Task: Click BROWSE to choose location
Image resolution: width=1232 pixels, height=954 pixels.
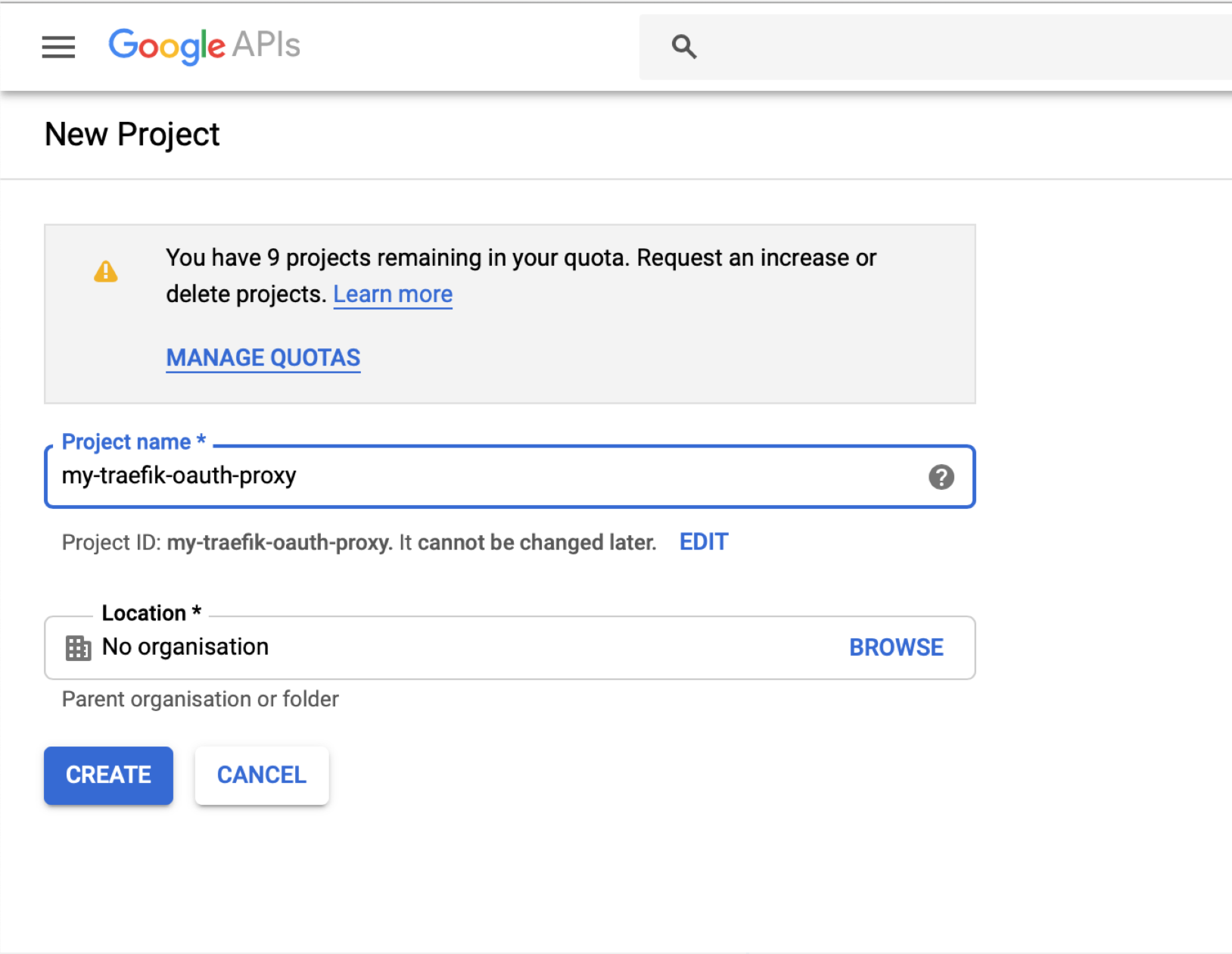Action: coord(896,647)
